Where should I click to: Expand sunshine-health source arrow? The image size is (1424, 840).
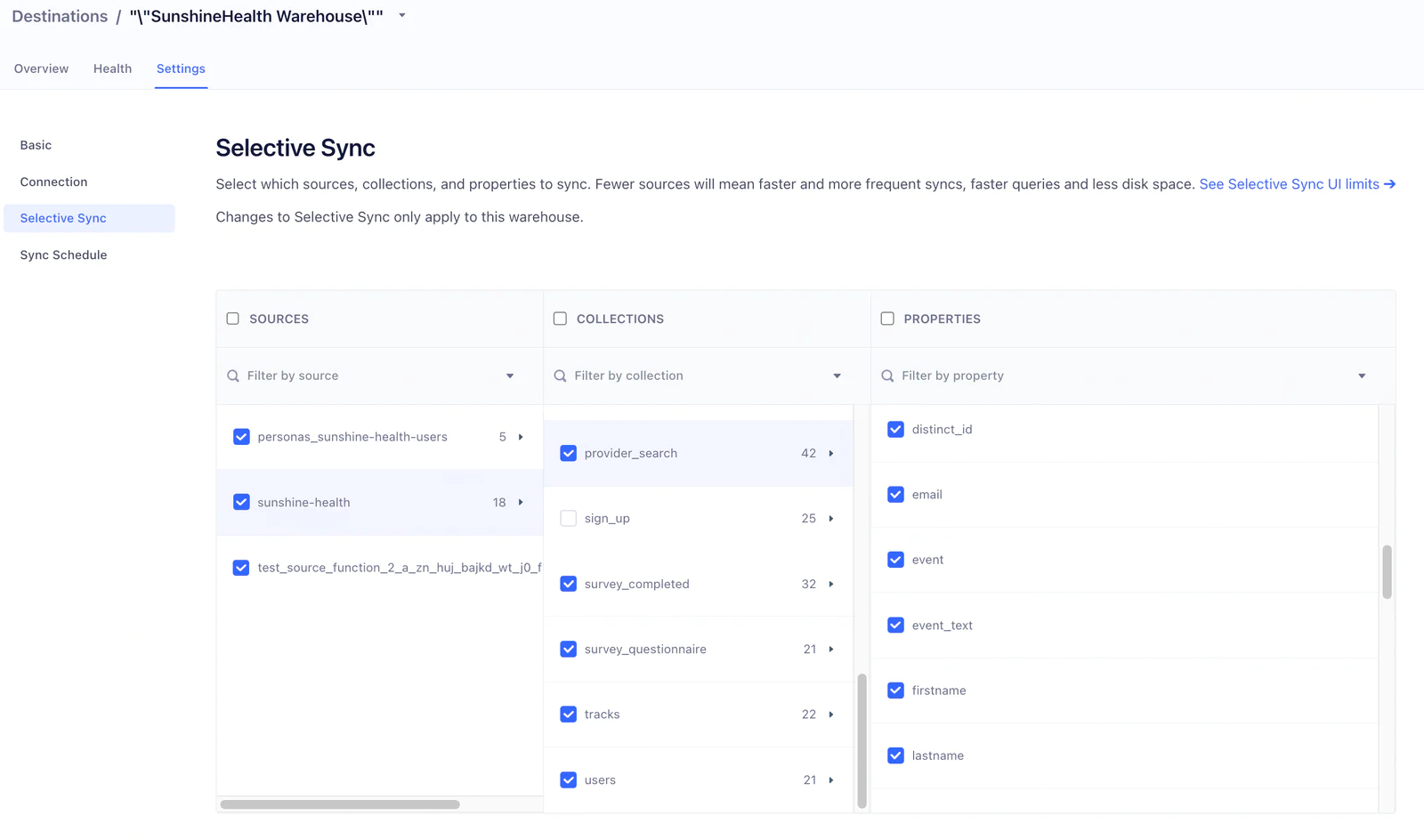tap(521, 503)
